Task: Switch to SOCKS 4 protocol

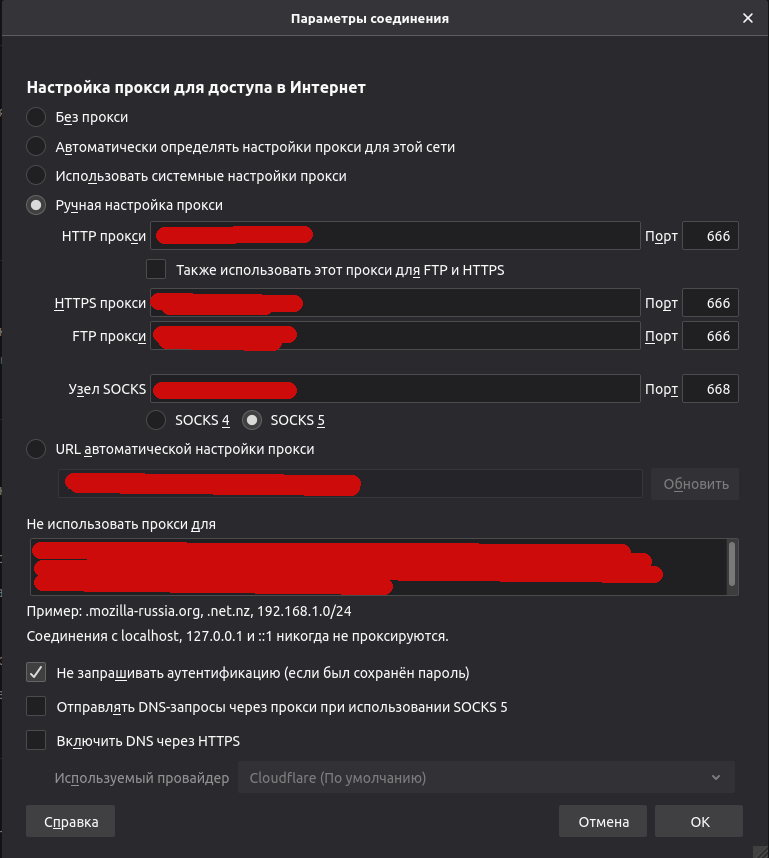Action: 156,420
